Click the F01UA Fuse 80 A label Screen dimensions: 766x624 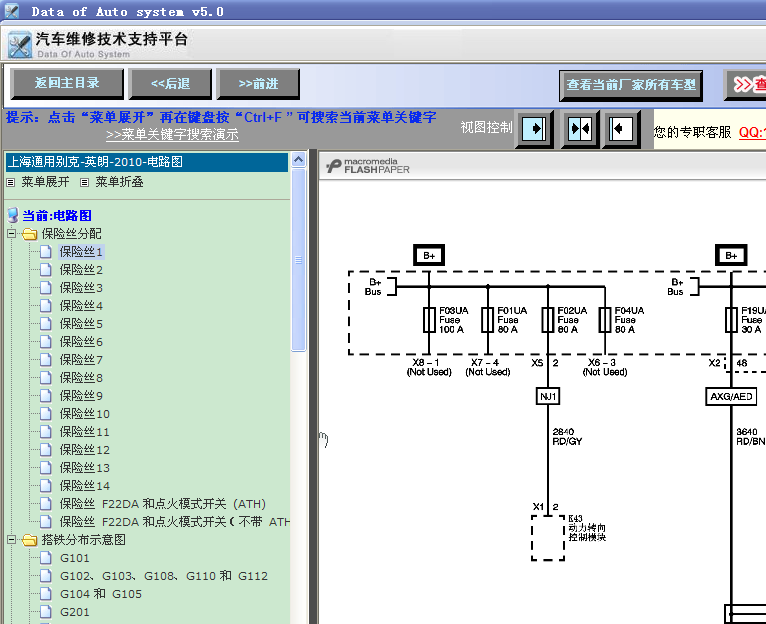(512, 320)
